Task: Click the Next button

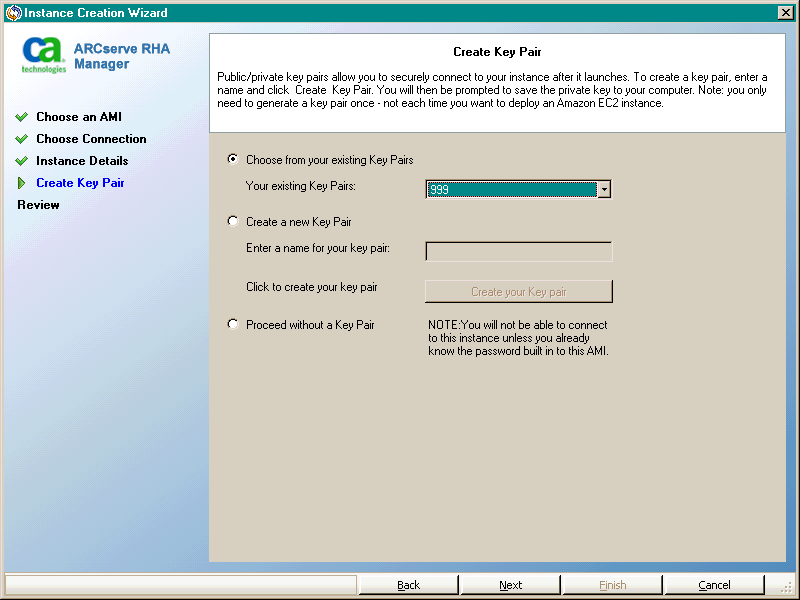Action: coord(510,585)
